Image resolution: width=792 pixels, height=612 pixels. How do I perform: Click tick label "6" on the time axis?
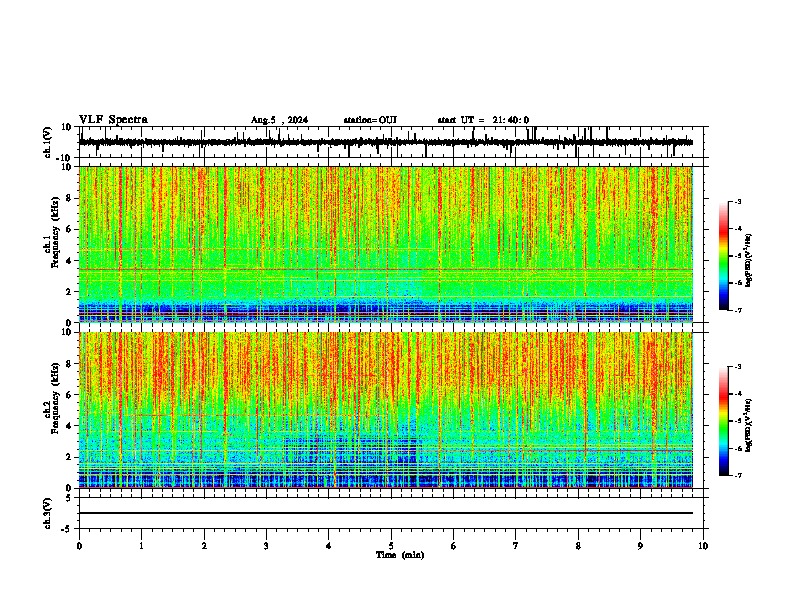pos(454,546)
